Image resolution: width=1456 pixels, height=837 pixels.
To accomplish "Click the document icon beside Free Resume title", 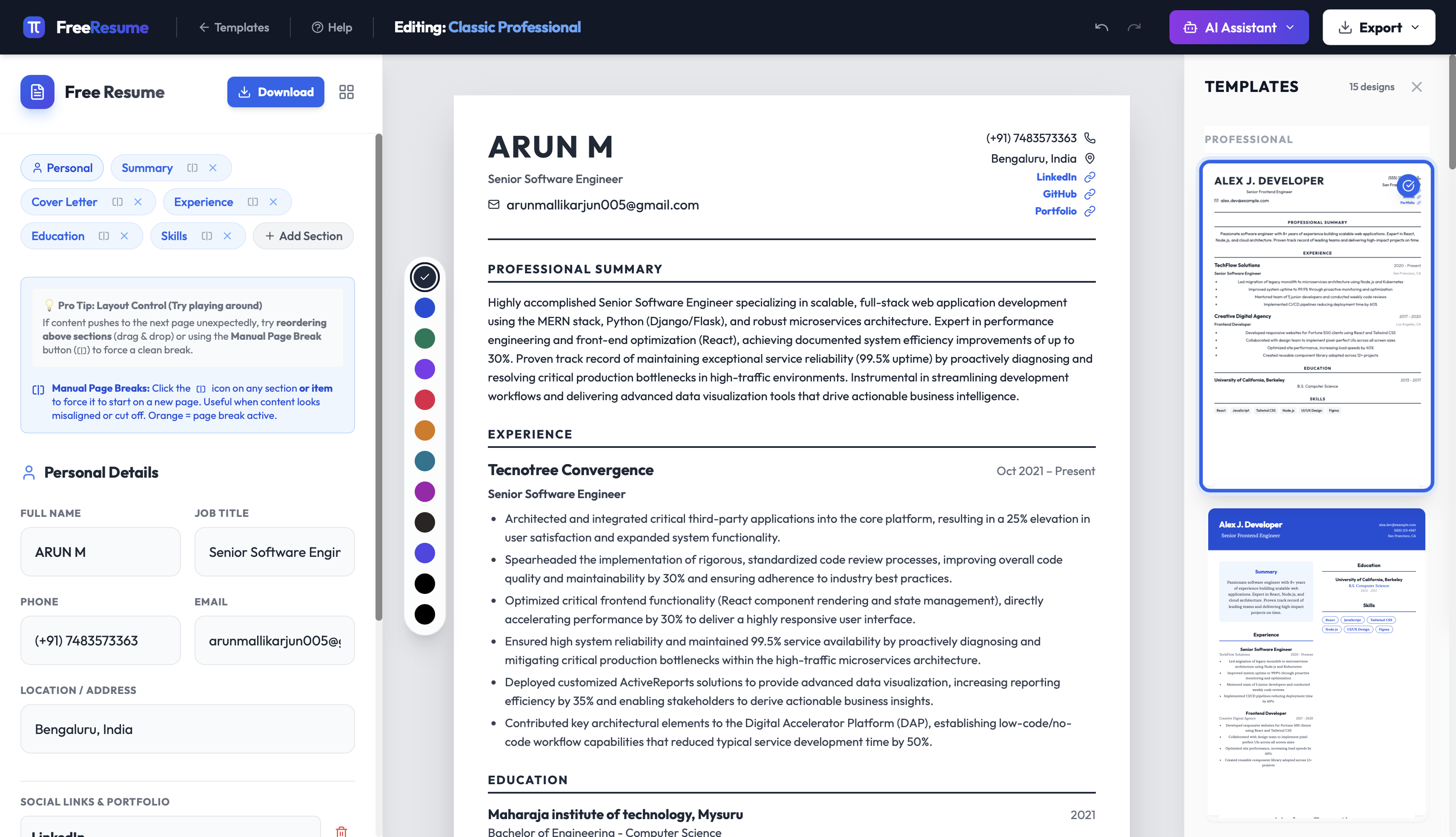I will [x=37, y=92].
